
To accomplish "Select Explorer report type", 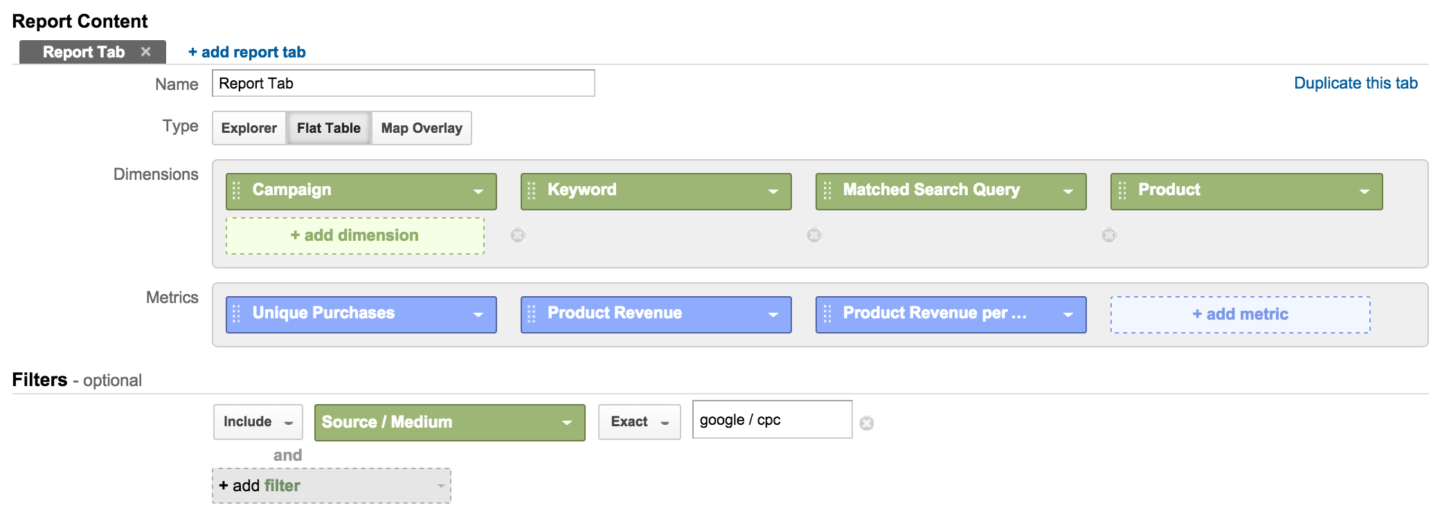I will pyautogui.click(x=249, y=128).
